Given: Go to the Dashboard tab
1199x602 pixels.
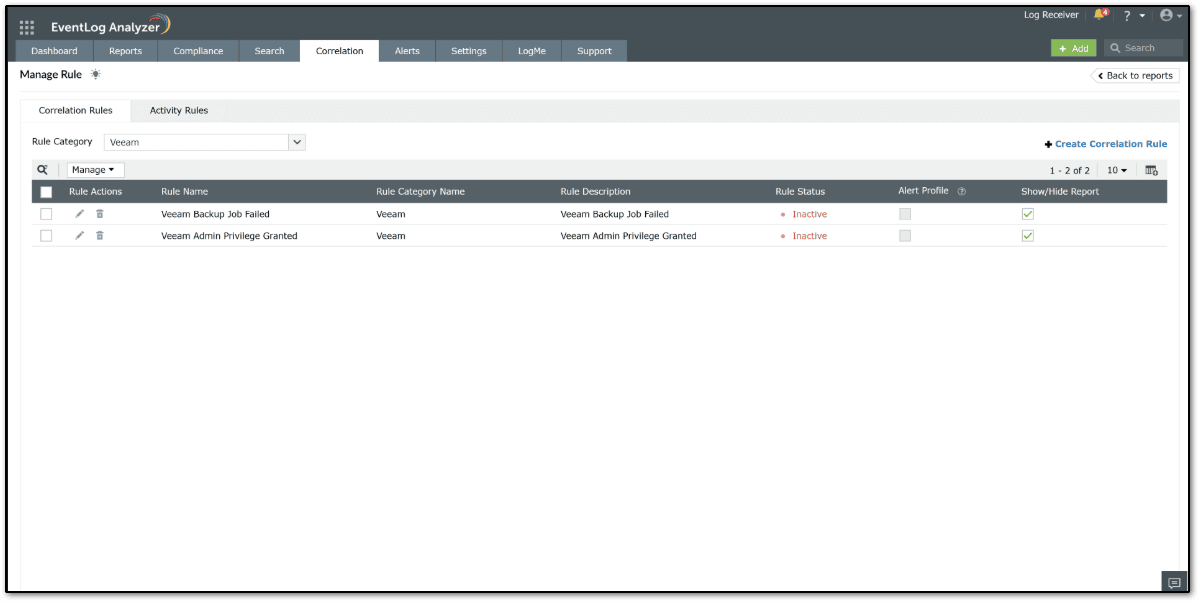Looking at the screenshot, I should point(54,51).
